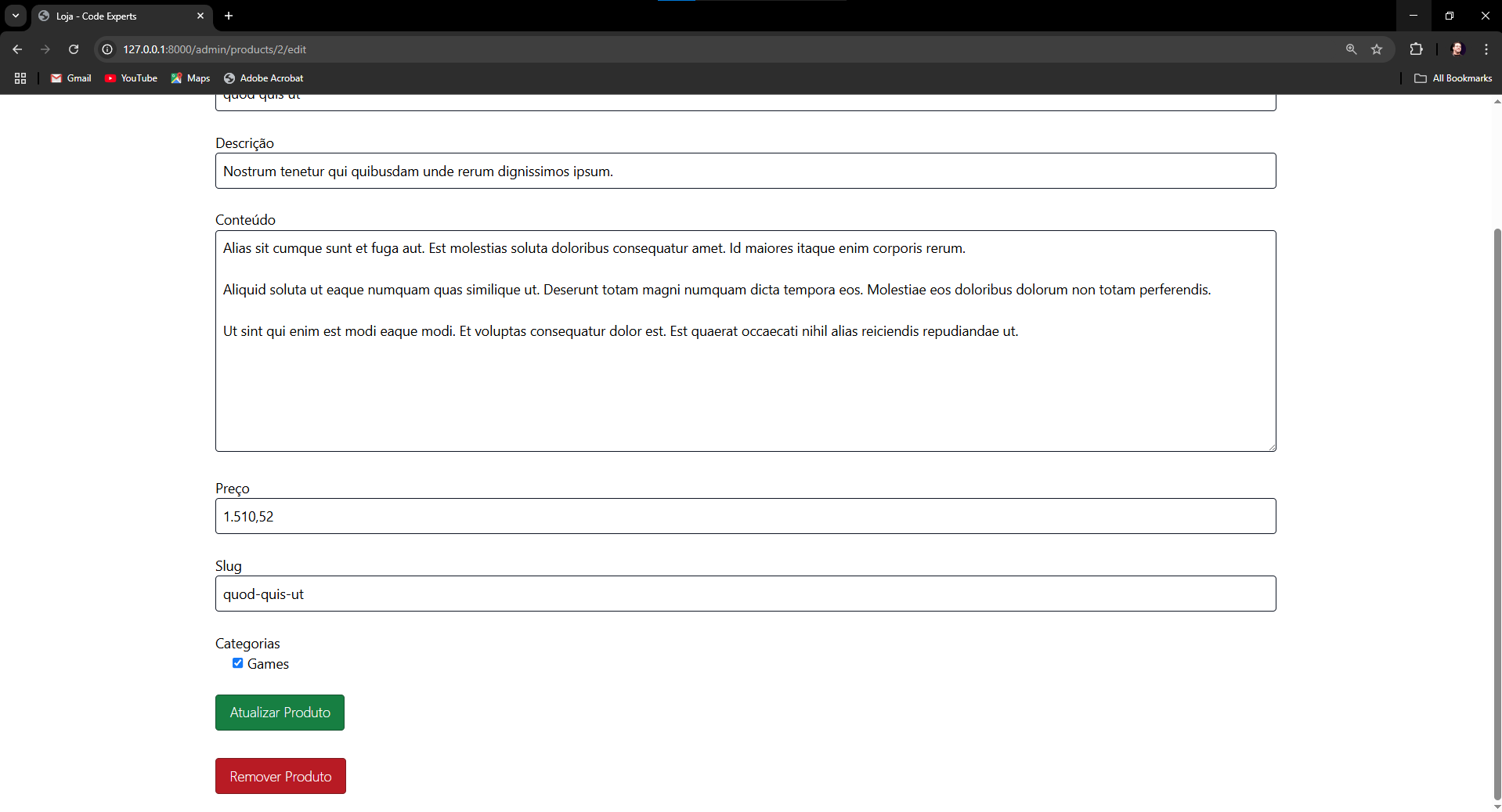Uncheck the Games category checkbox

237,663
